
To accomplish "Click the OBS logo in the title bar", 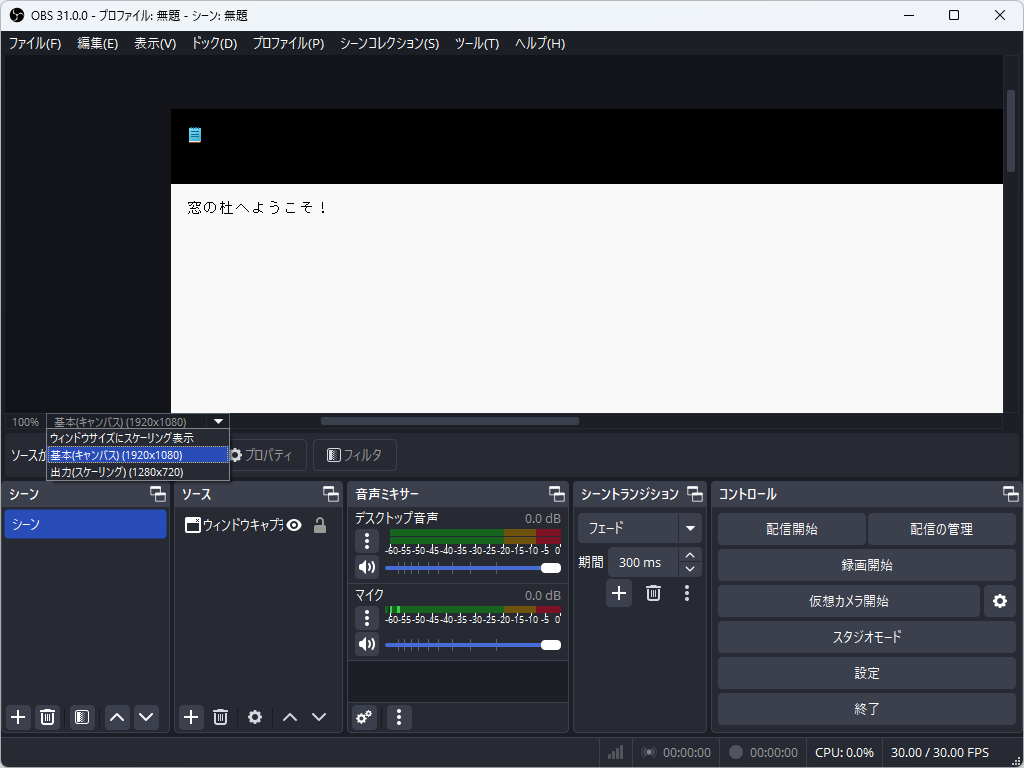I will tap(17, 15).
